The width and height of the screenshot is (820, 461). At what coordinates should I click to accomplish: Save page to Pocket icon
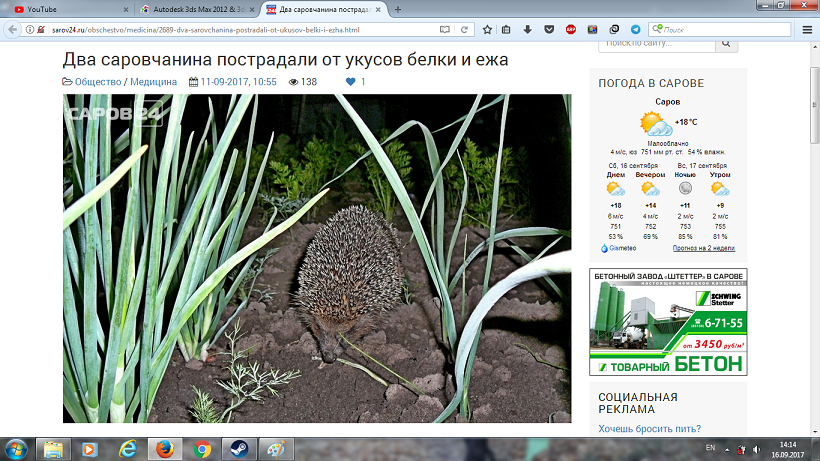tap(549, 30)
